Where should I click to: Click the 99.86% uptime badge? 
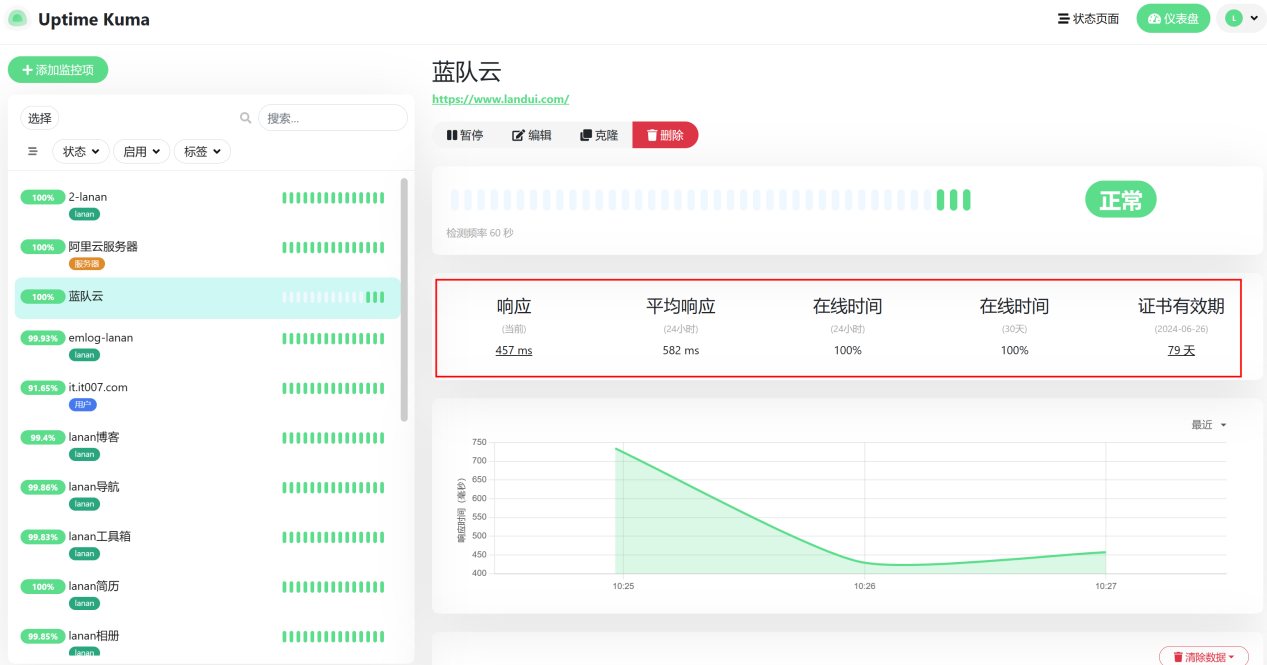coord(42,487)
